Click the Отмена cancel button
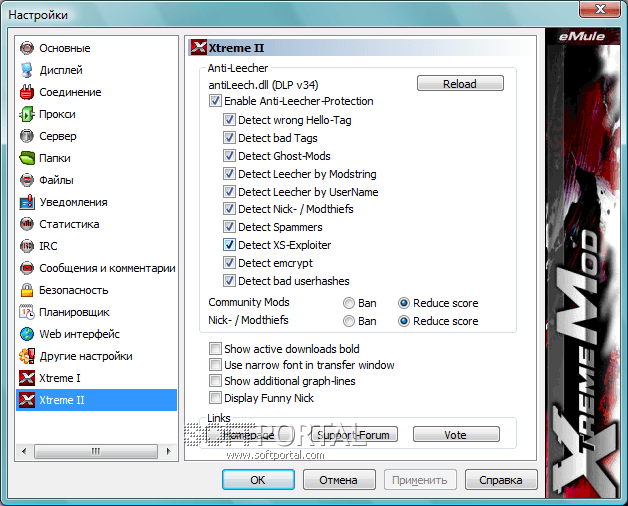 pos(339,480)
